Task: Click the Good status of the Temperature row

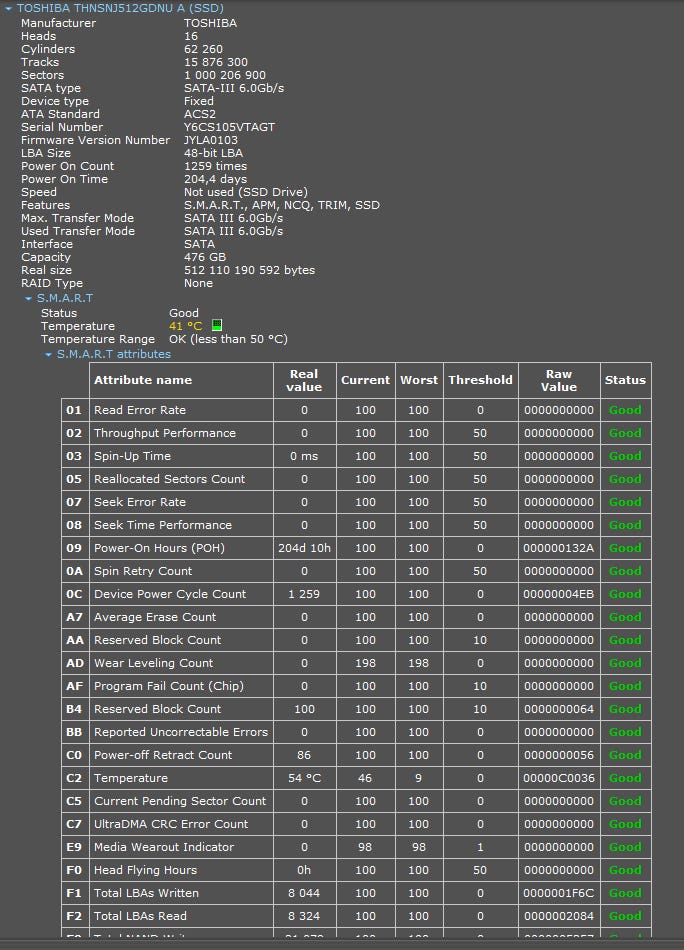Action: [x=625, y=778]
